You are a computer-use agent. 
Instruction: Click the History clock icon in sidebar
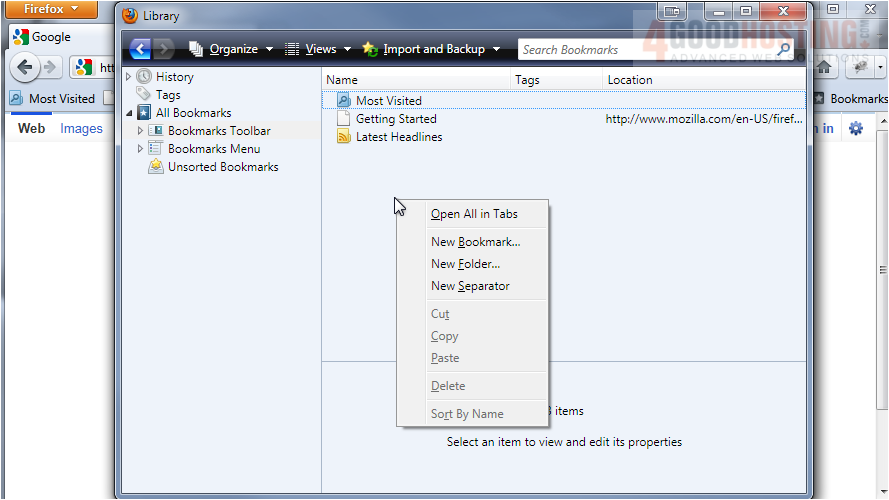145,77
